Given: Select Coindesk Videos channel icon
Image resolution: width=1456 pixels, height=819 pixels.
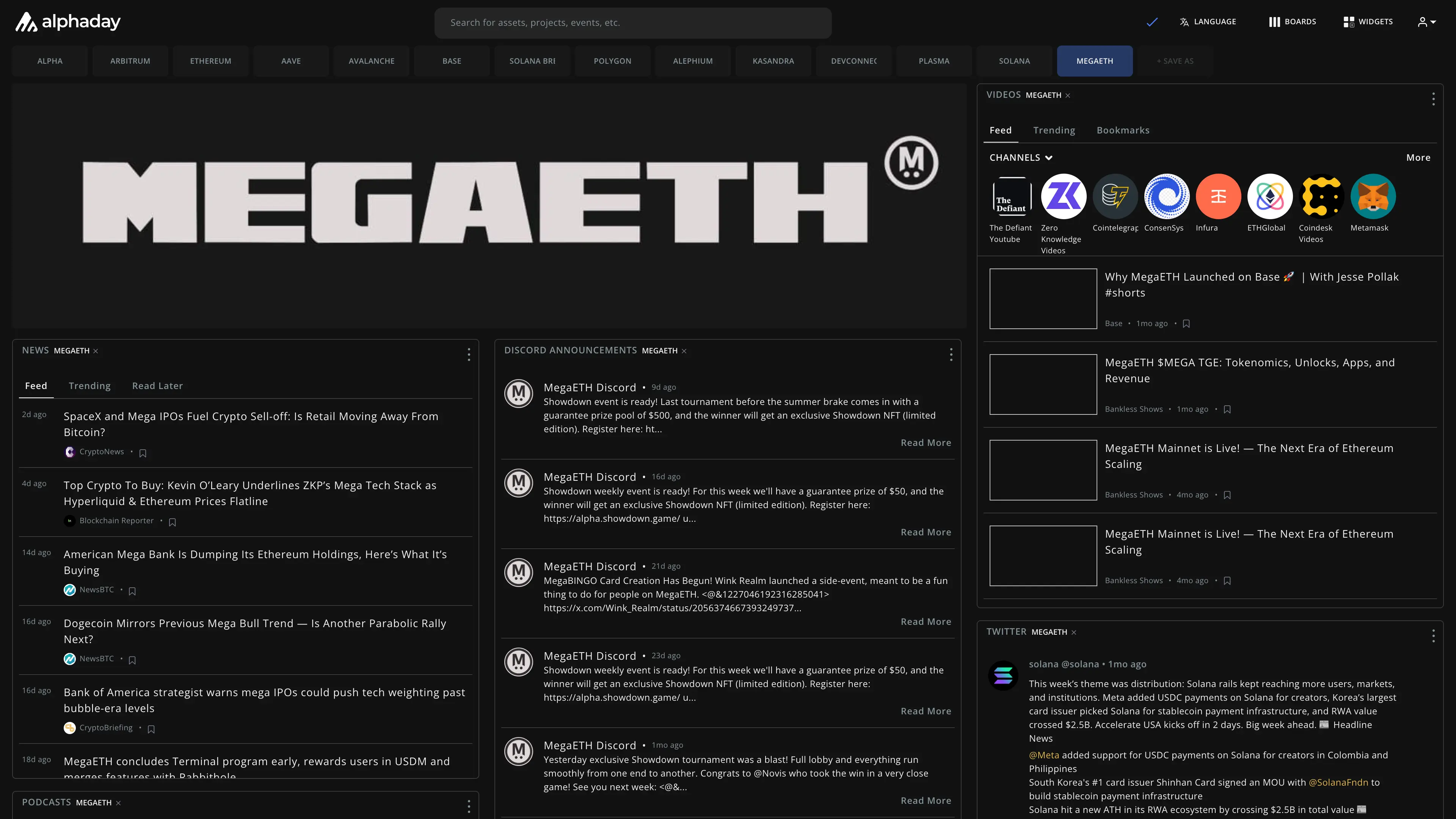Looking at the screenshot, I should pyautogui.click(x=1321, y=196).
